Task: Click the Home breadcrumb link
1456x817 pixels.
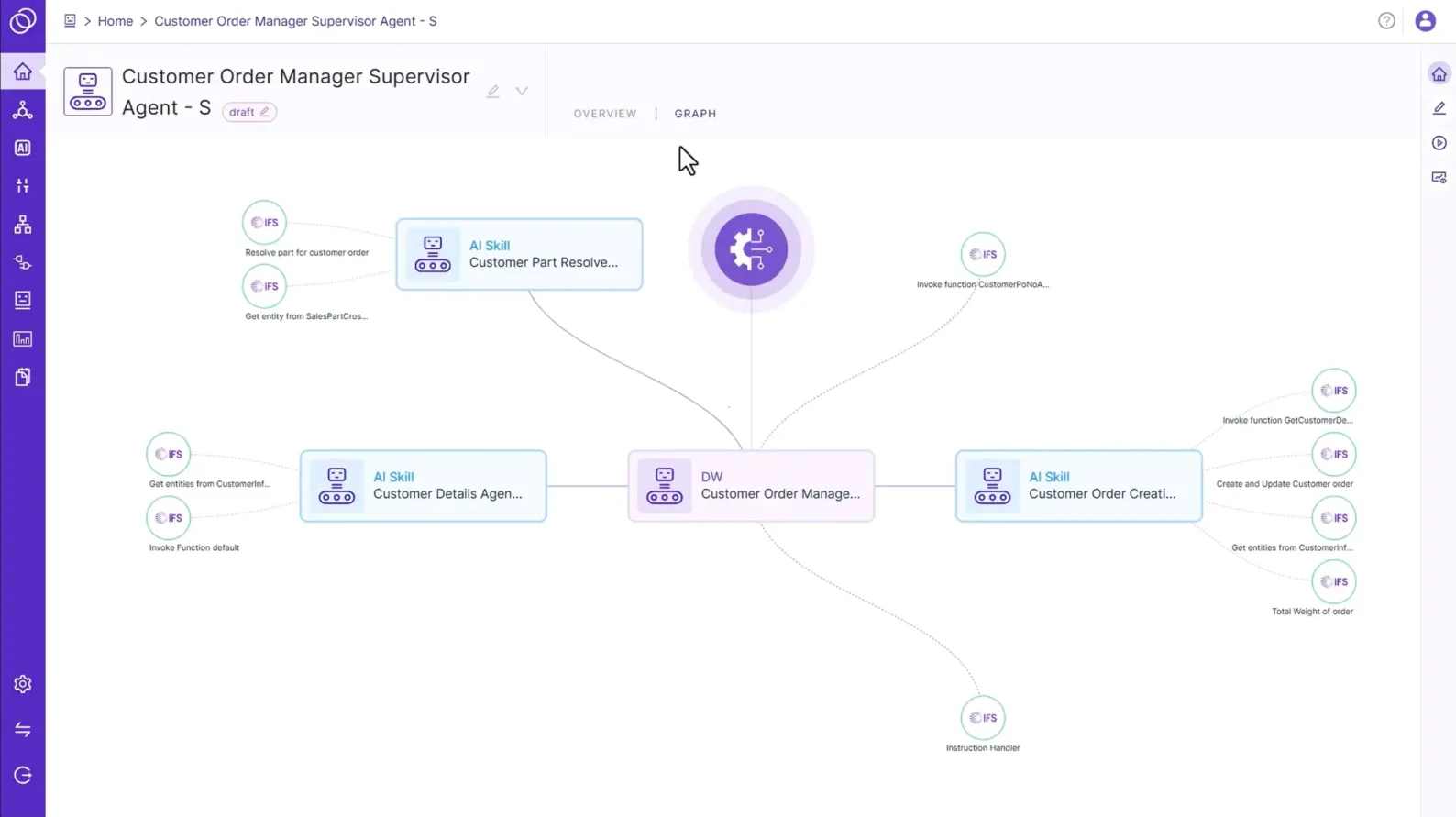Action: coord(116,21)
